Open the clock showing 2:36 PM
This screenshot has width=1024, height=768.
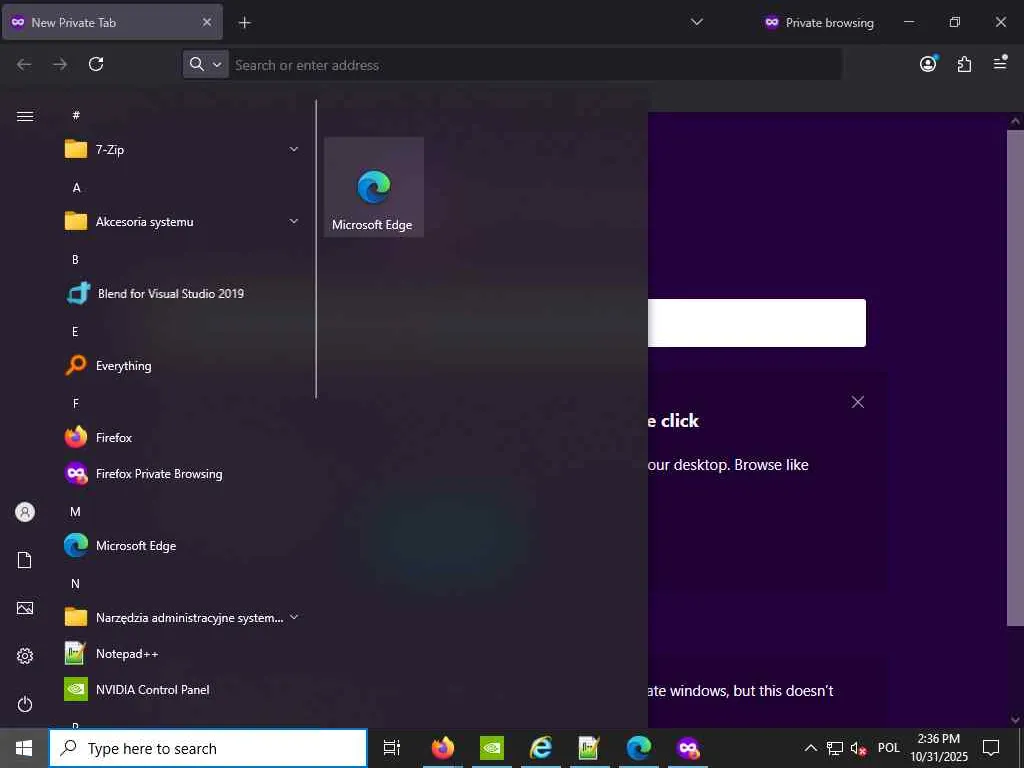point(939,748)
